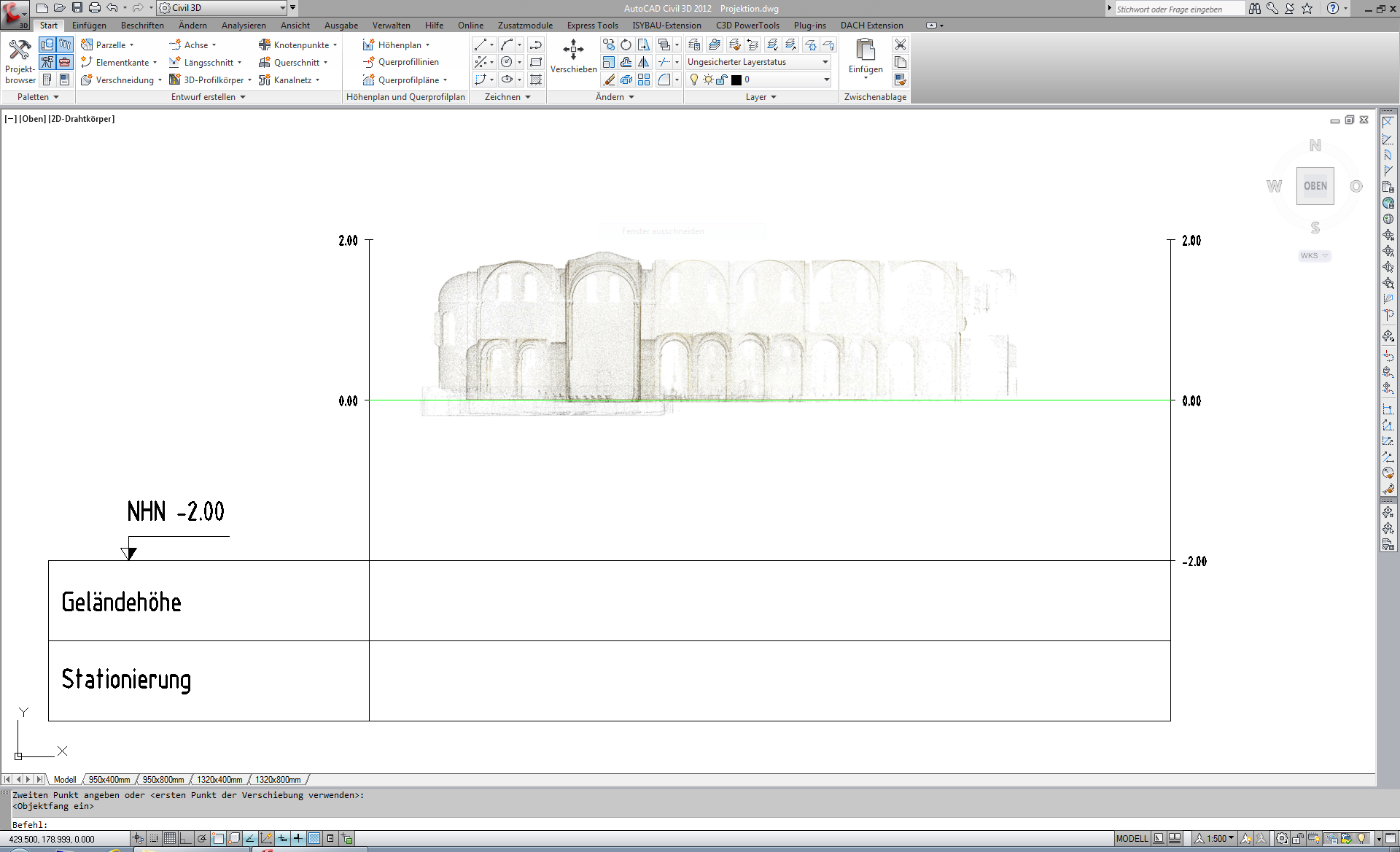
Task: Open the layer properties manager icon
Action: pyautogui.click(x=694, y=44)
